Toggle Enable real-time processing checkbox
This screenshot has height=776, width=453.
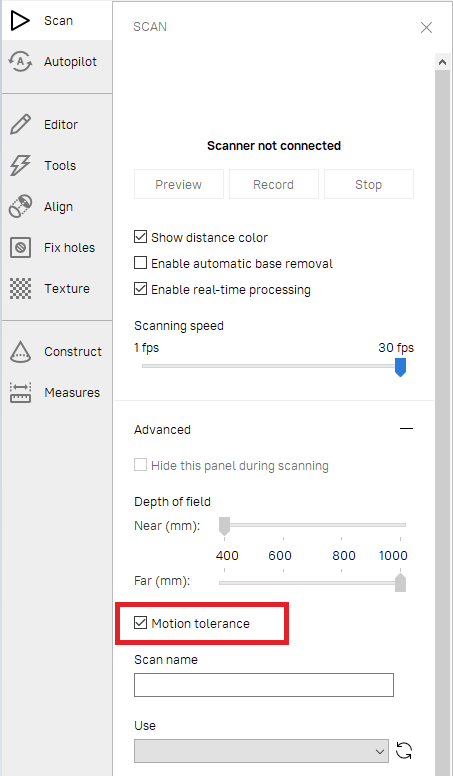click(x=141, y=289)
